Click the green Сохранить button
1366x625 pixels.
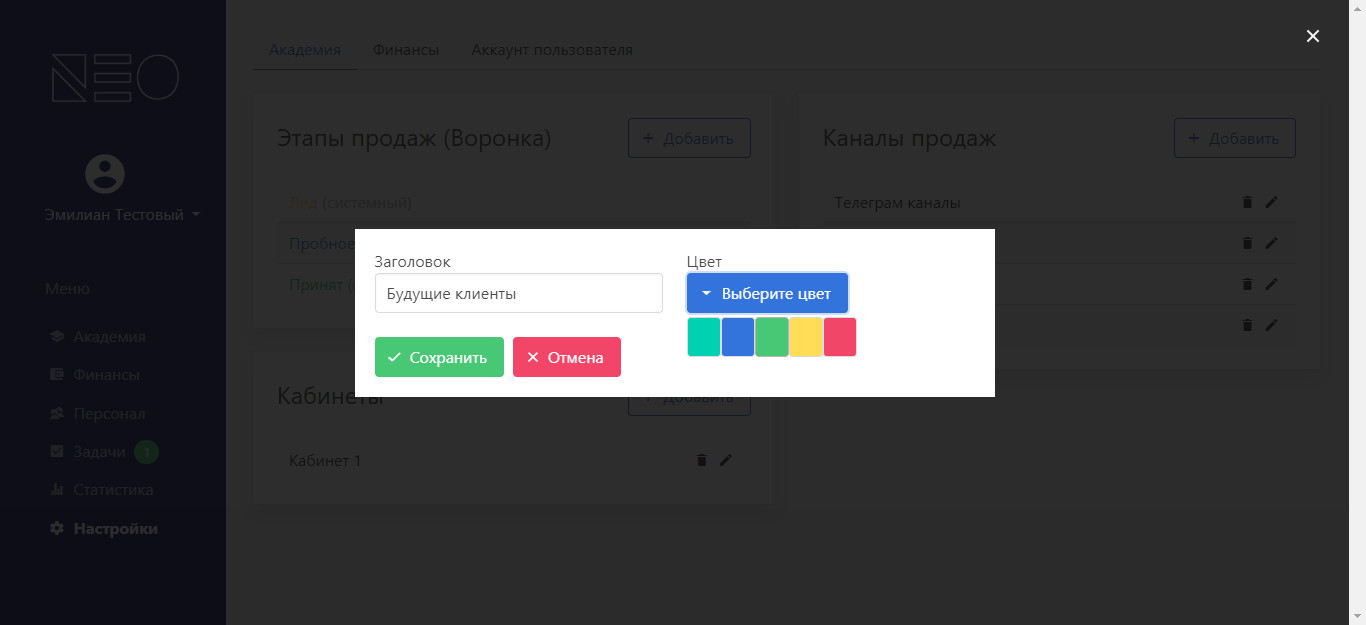click(439, 357)
